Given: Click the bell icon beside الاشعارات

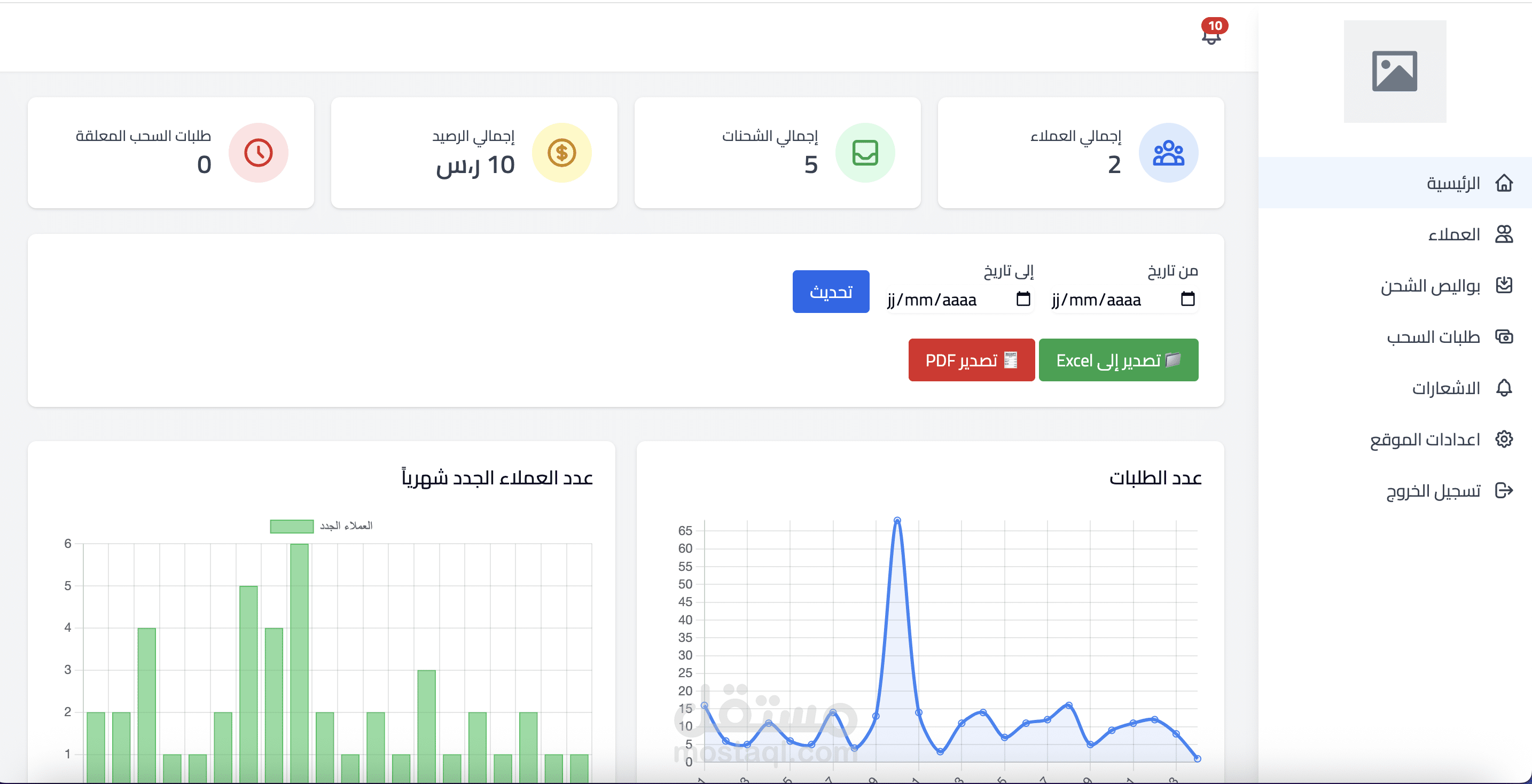Looking at the screenshot, I should click(1504, 388).
